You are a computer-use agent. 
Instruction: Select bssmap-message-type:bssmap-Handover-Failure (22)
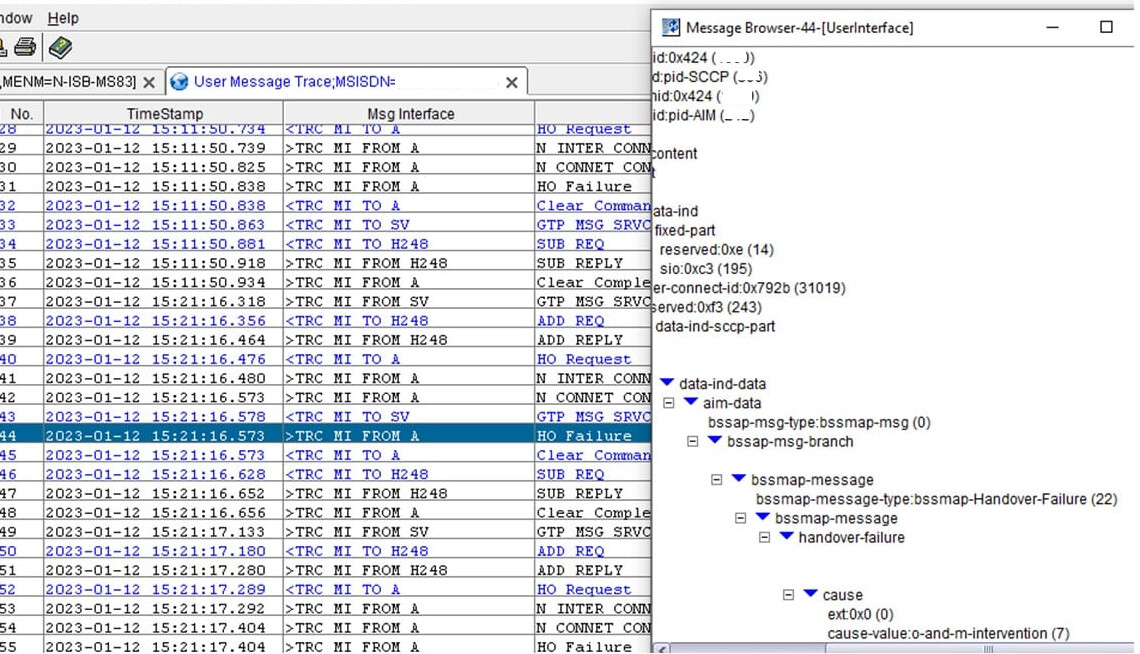click(x=936, y=499)
